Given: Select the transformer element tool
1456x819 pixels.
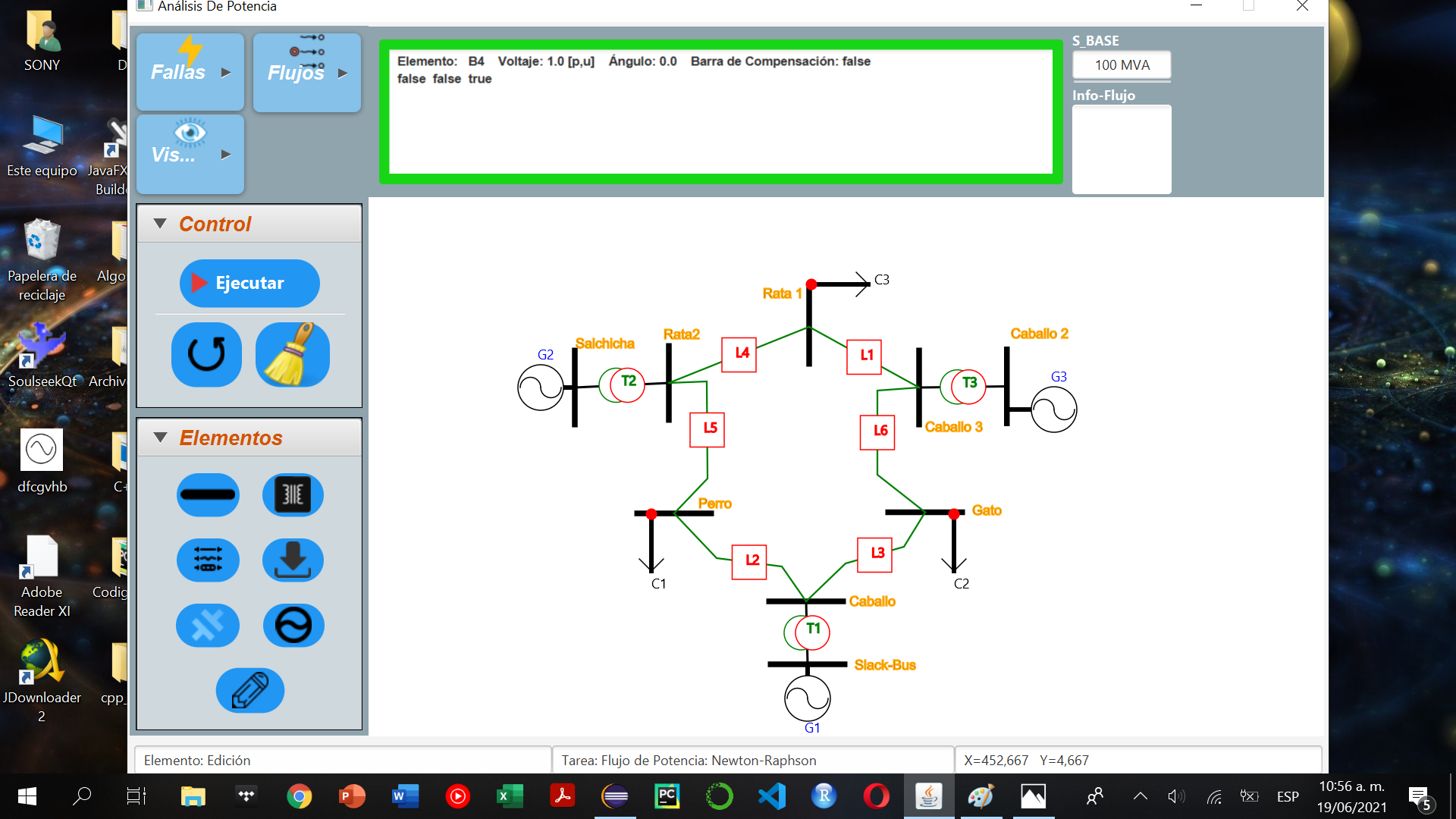Looking at the screenshot, I should [293, 494].
